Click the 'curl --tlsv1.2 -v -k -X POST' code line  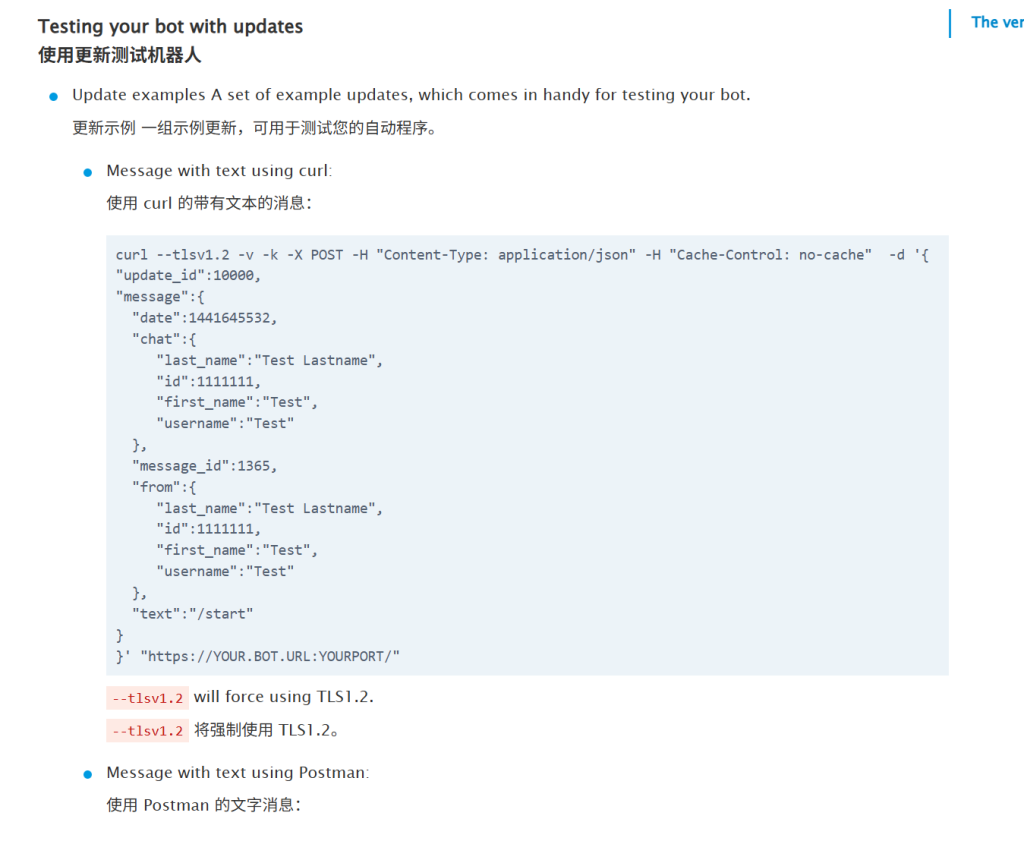click(522, 255)
